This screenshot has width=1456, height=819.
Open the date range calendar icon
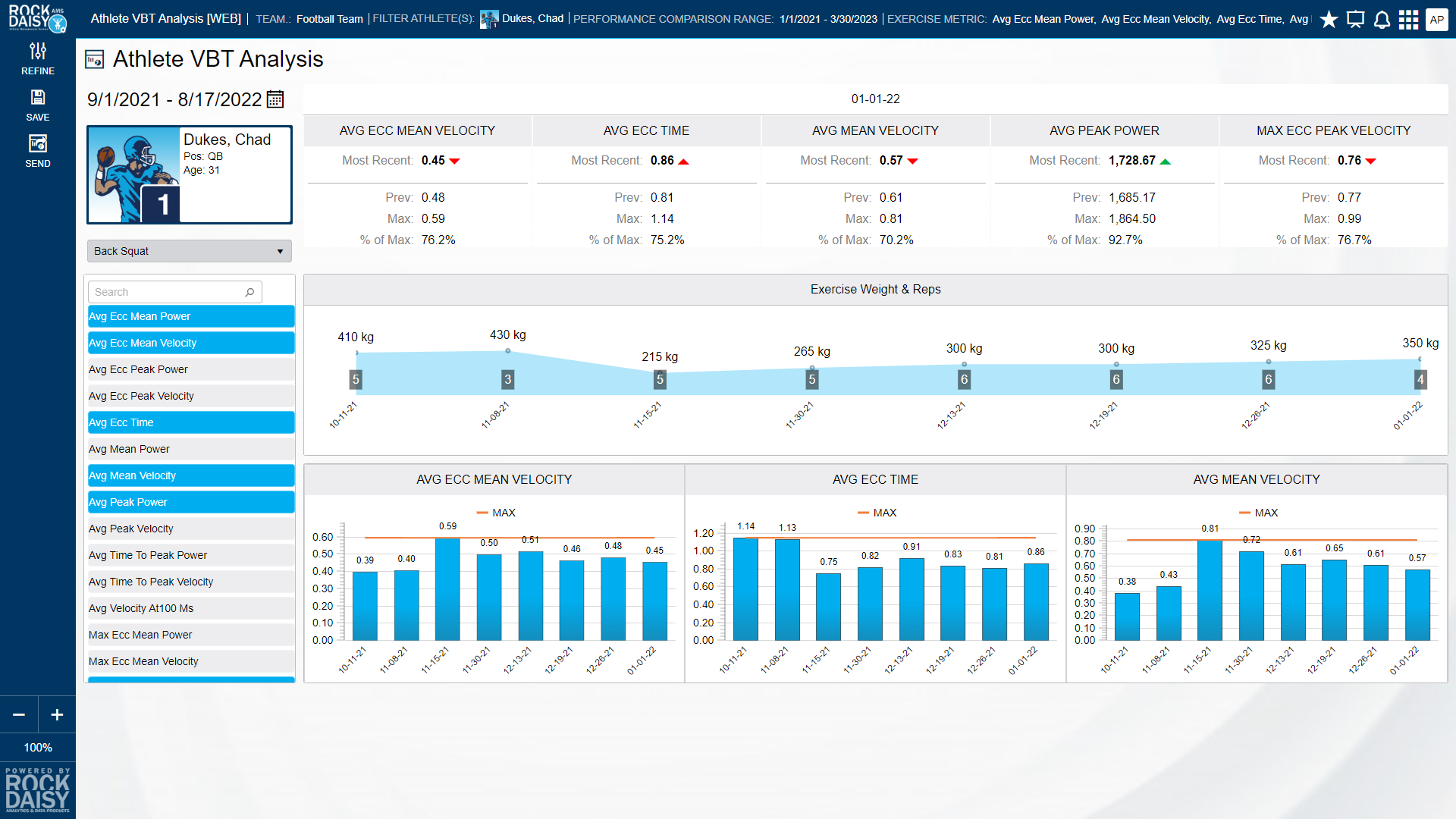(x=275, y=99)
